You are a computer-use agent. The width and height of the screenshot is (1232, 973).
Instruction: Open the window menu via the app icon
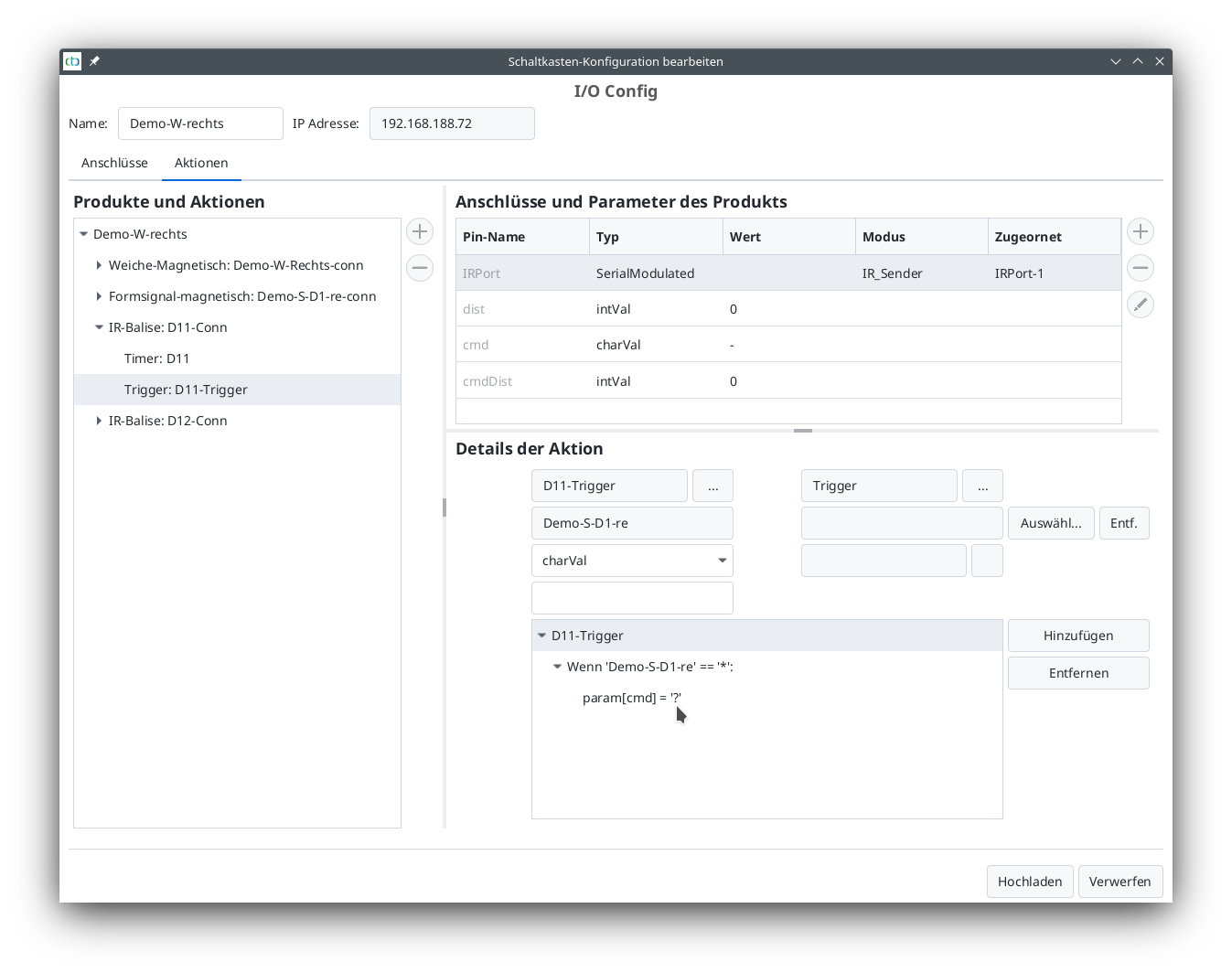71,61
